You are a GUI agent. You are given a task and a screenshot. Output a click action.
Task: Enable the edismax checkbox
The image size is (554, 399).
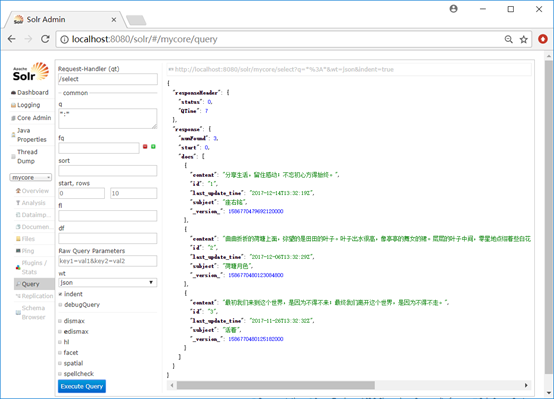(x=60, y=332)
